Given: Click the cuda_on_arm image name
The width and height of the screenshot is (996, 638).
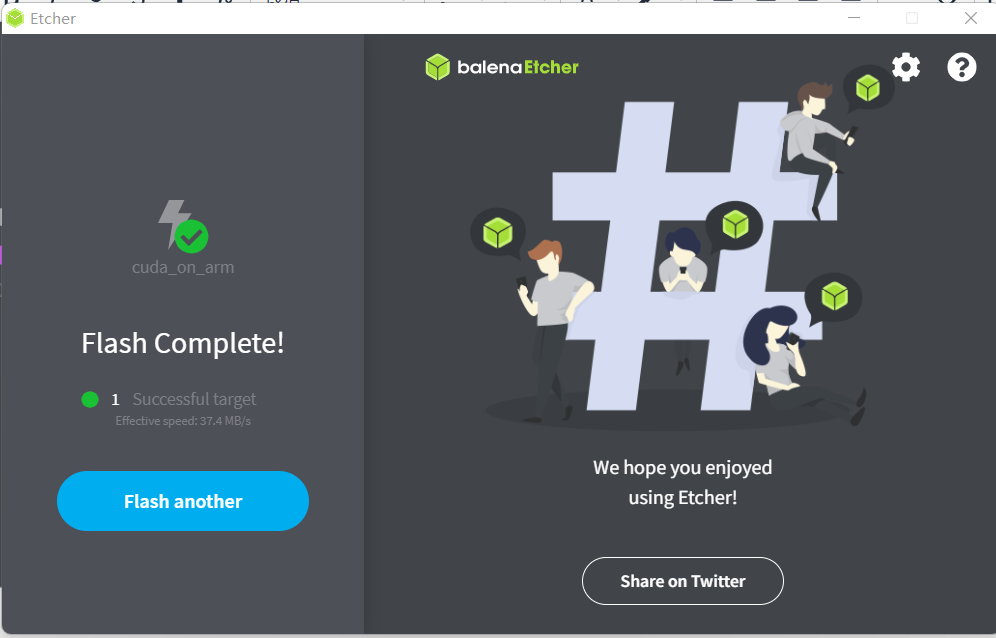Looking at the screenshot, I should [183, 267].
